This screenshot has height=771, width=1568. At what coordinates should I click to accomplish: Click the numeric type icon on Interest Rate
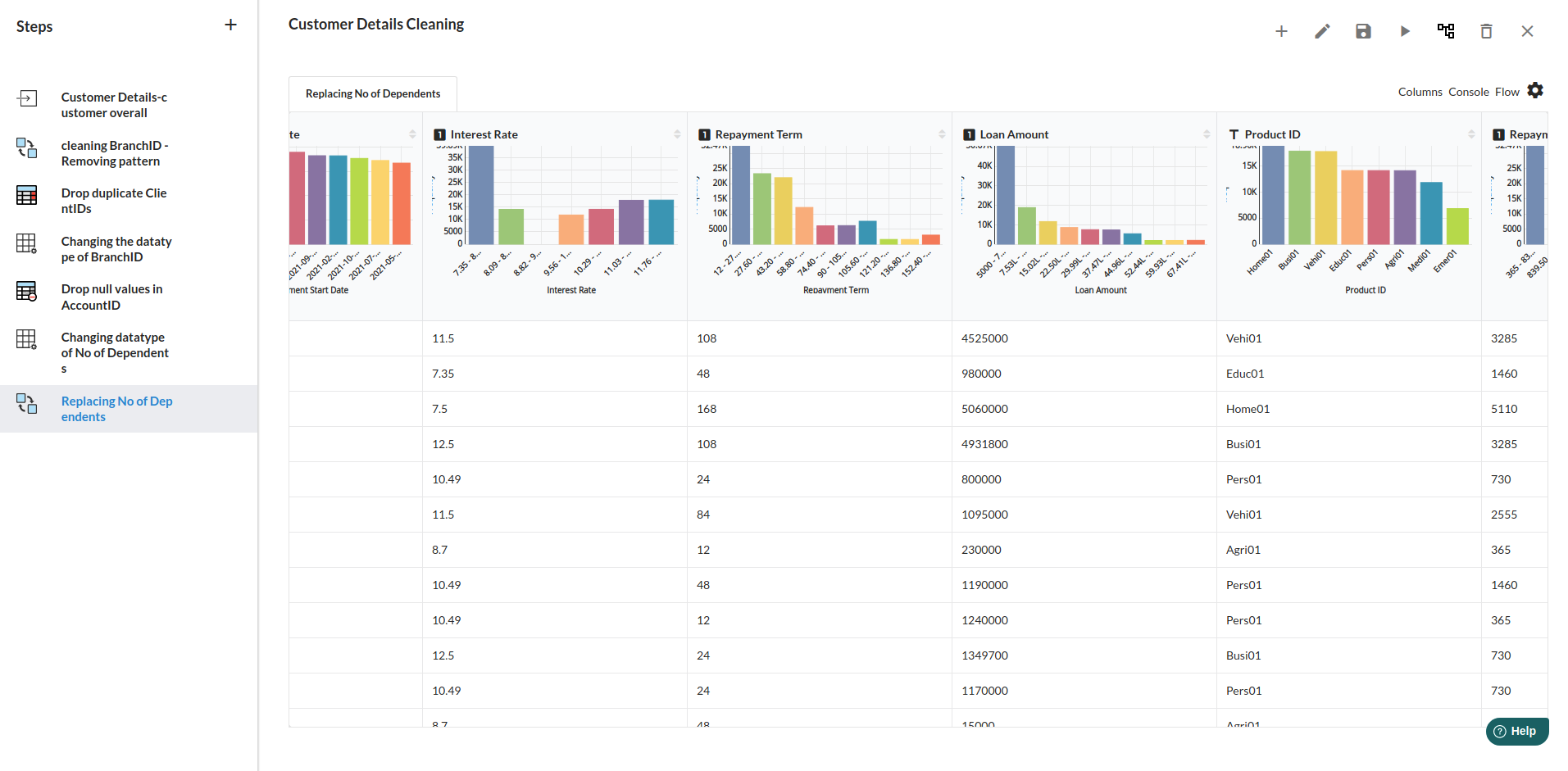439,134
